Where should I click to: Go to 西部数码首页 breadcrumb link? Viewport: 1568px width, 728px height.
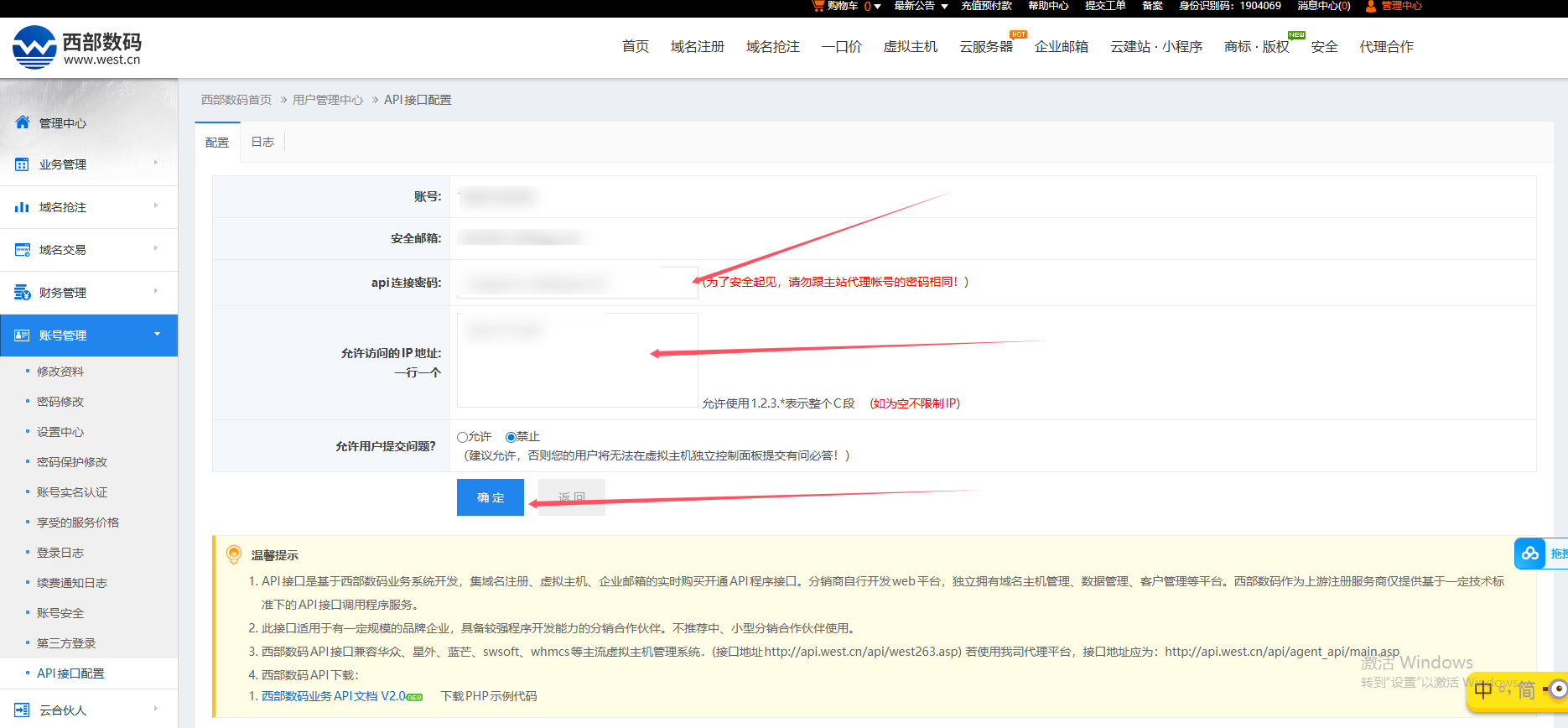click(x=236, y=100)
